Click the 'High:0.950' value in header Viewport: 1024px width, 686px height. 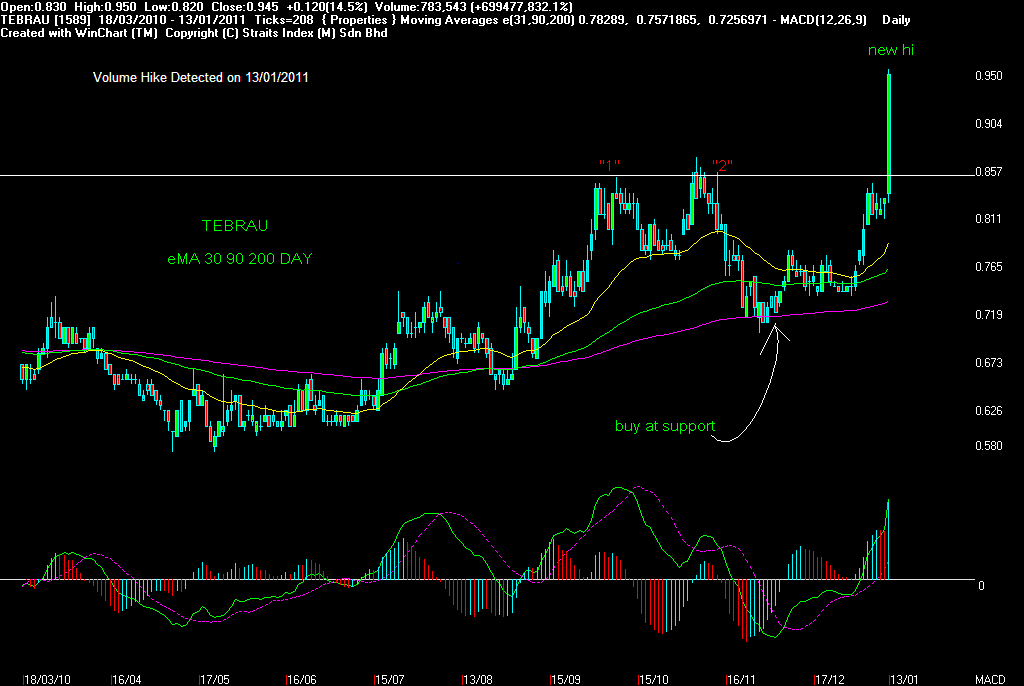click(x=105, y=7)
